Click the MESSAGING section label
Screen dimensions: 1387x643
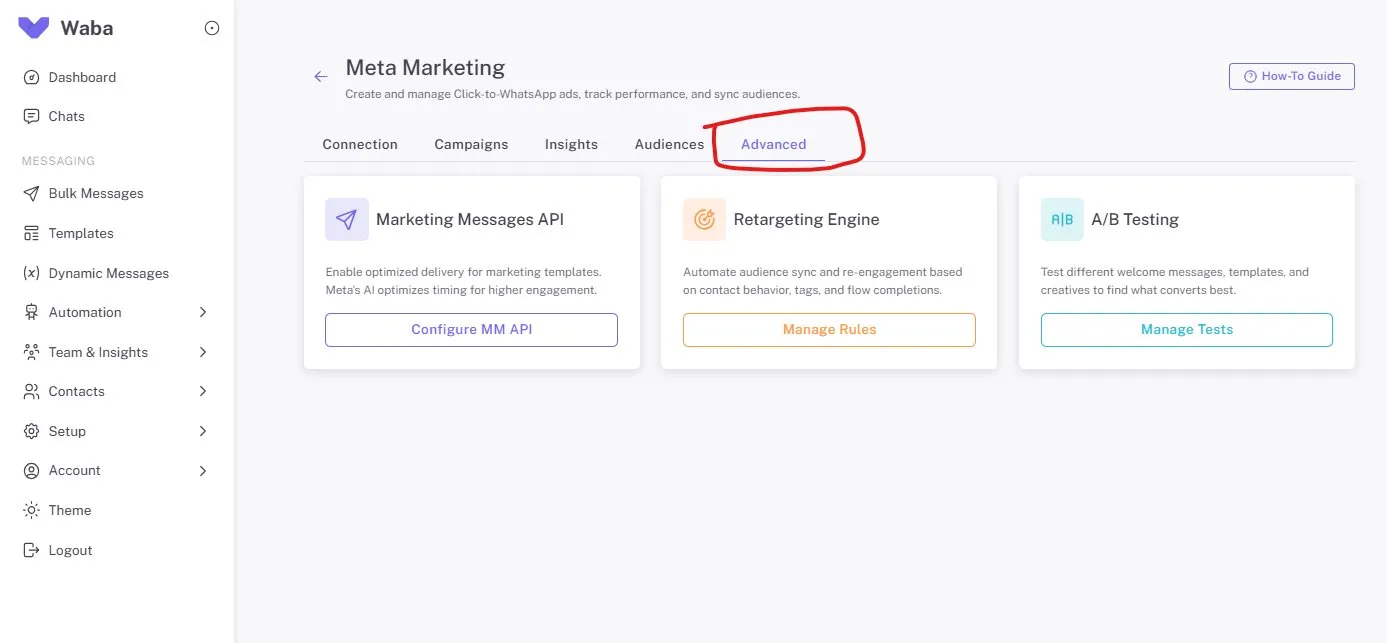58,160
